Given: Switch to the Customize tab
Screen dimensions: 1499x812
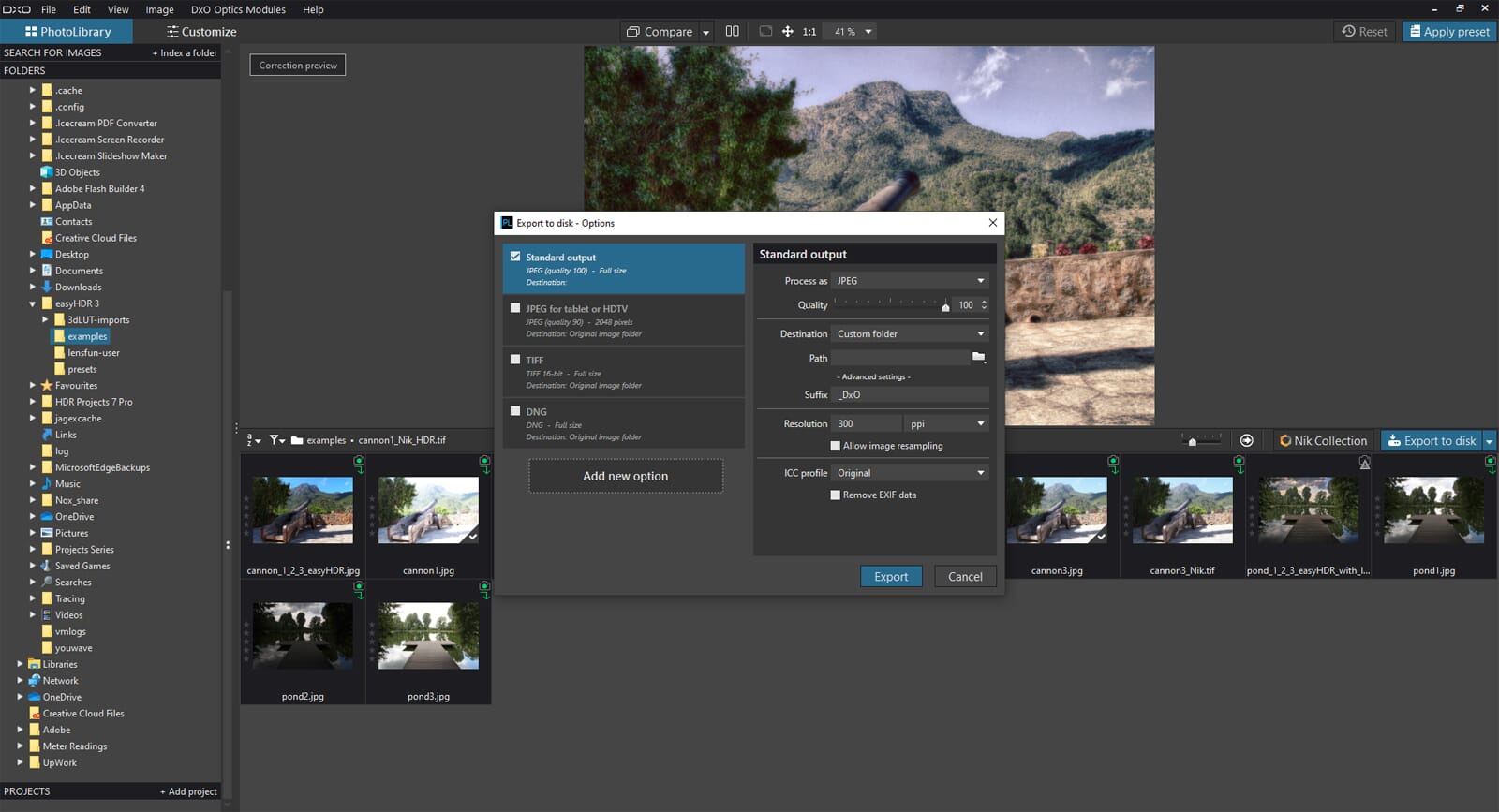Looking at the screenshot, I should [201, 31].
